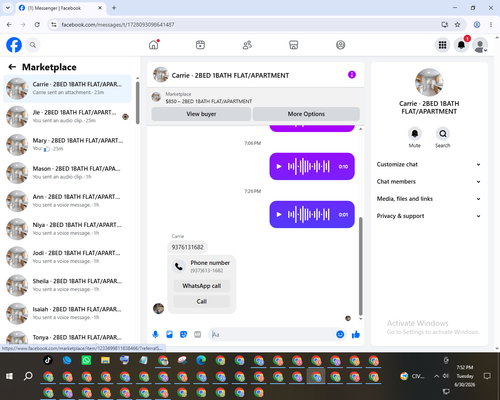The width and height of the screenshot is (500, 400).
Task: Open the Mary conversation
Action: [67, 145]
